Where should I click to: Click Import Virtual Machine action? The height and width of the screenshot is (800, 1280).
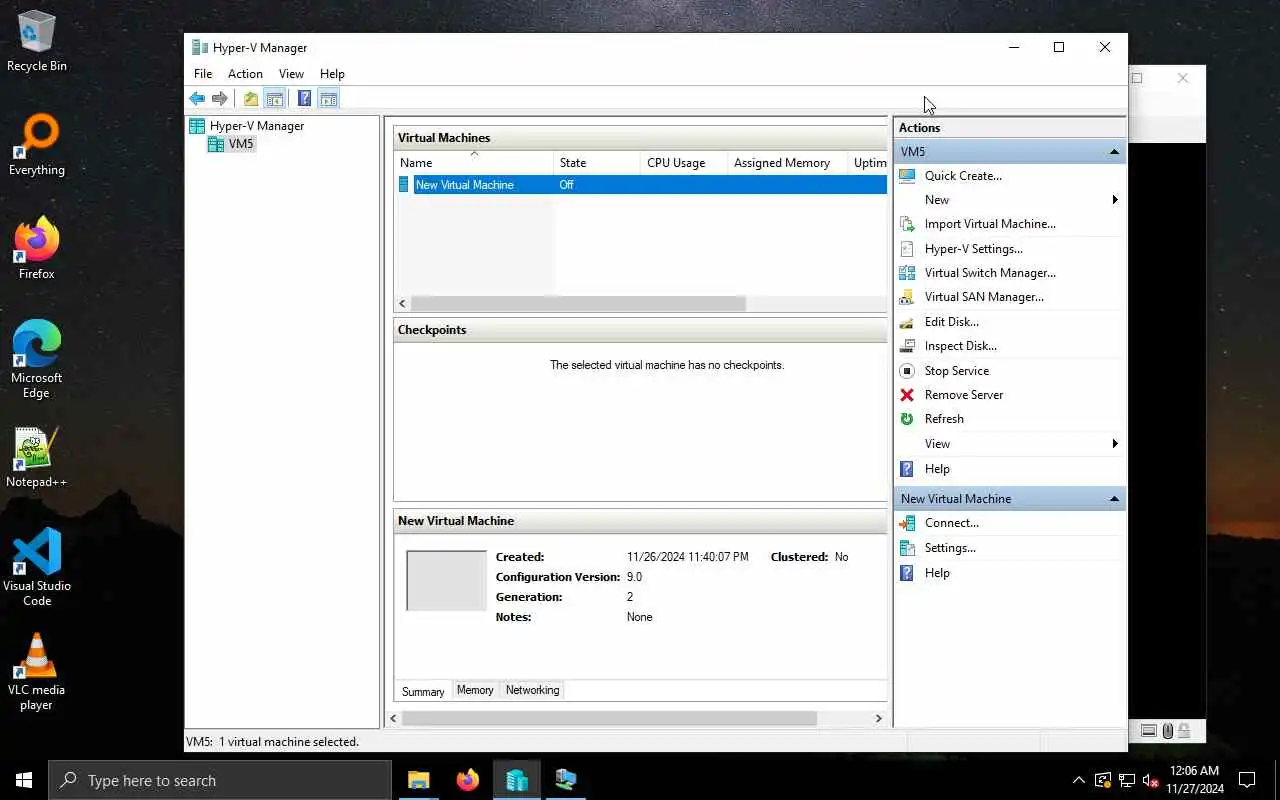click(x=990, y=224)
